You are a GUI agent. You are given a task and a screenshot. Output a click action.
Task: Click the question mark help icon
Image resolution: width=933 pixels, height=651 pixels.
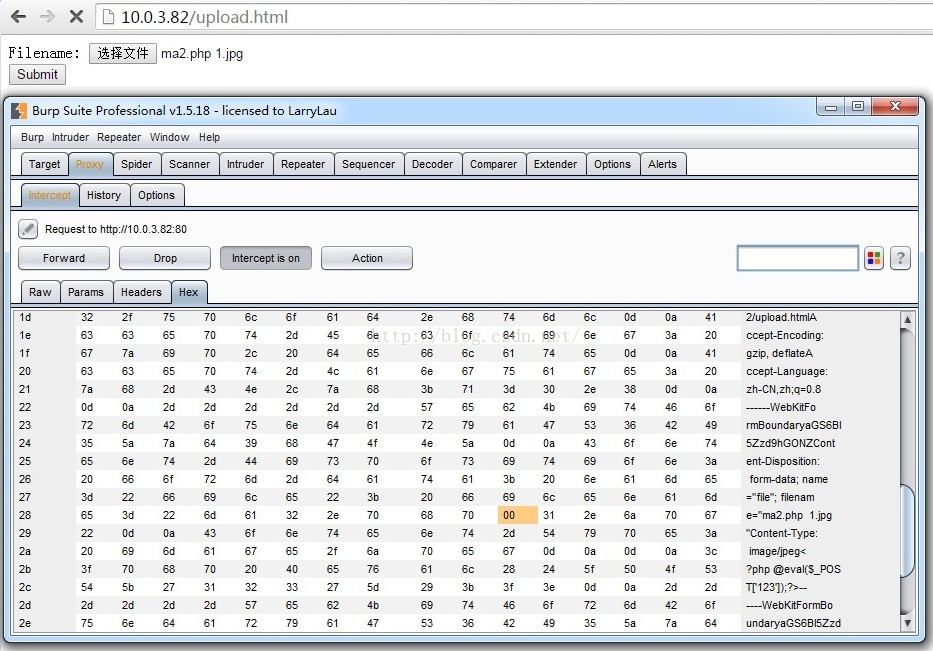click(x=900, y=258)
